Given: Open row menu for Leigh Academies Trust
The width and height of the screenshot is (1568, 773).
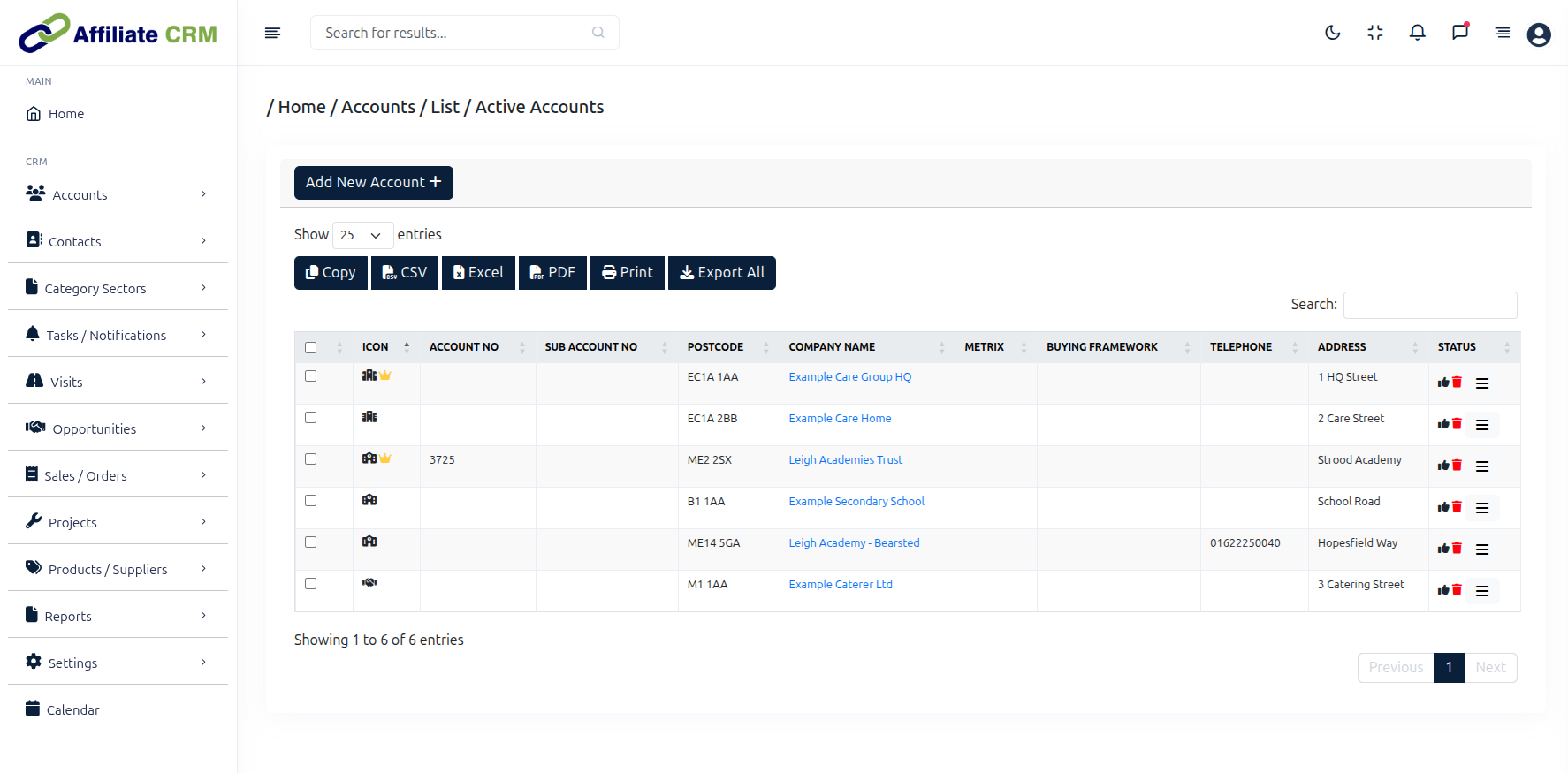Looking at the screenshot, I should click(x=1482, y=466).
